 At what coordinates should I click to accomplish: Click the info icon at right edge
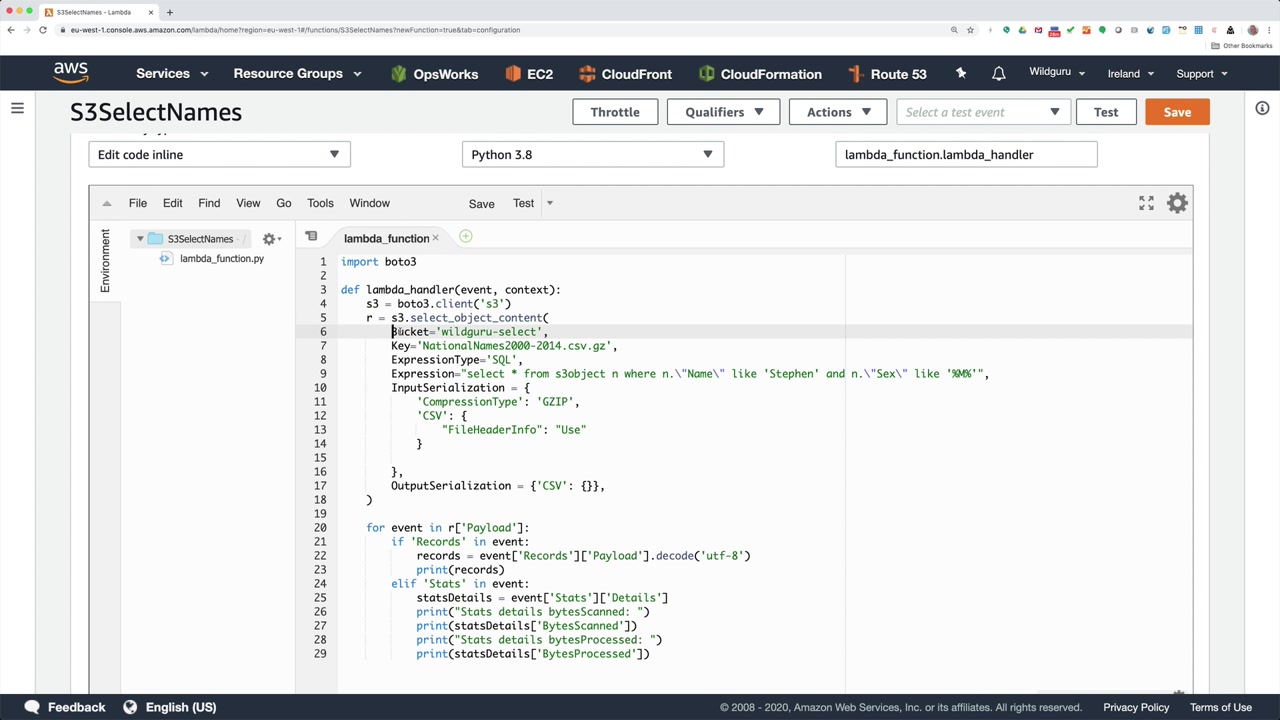[1262, 108]
